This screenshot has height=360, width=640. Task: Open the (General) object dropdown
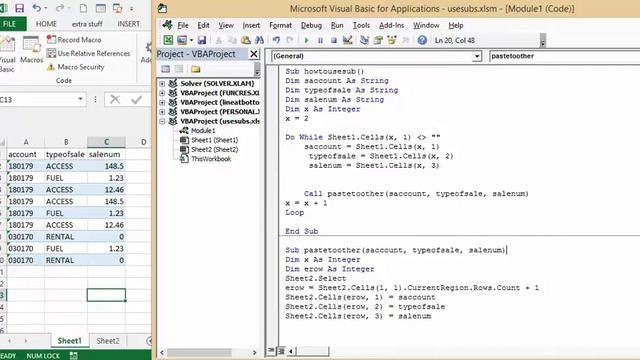[x=477, y=56]
